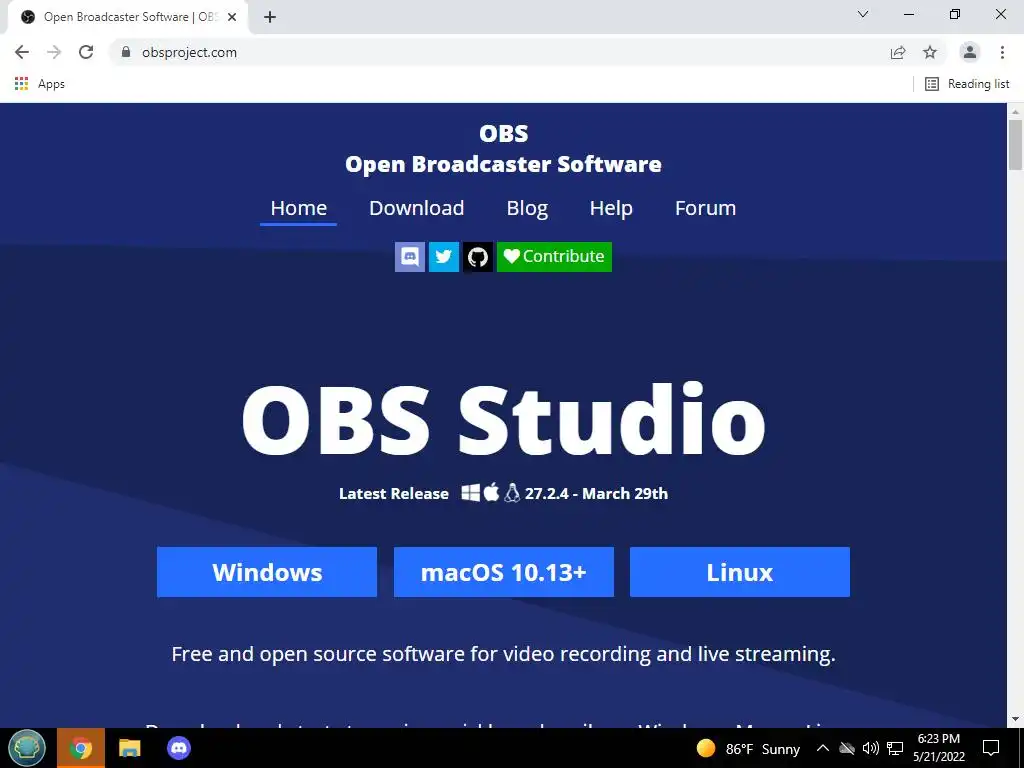Click the page vertical scrollbar thumb

[x=1016, y=144]
